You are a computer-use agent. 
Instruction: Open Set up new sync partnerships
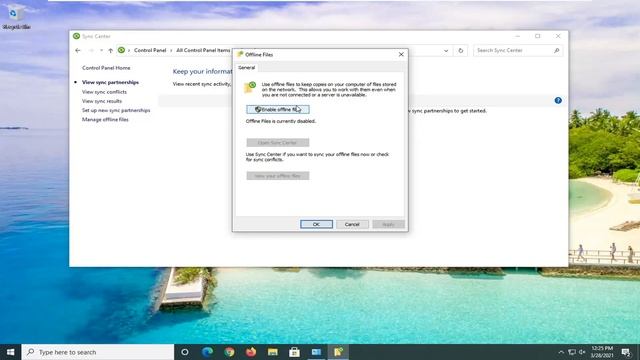[116, 110]
